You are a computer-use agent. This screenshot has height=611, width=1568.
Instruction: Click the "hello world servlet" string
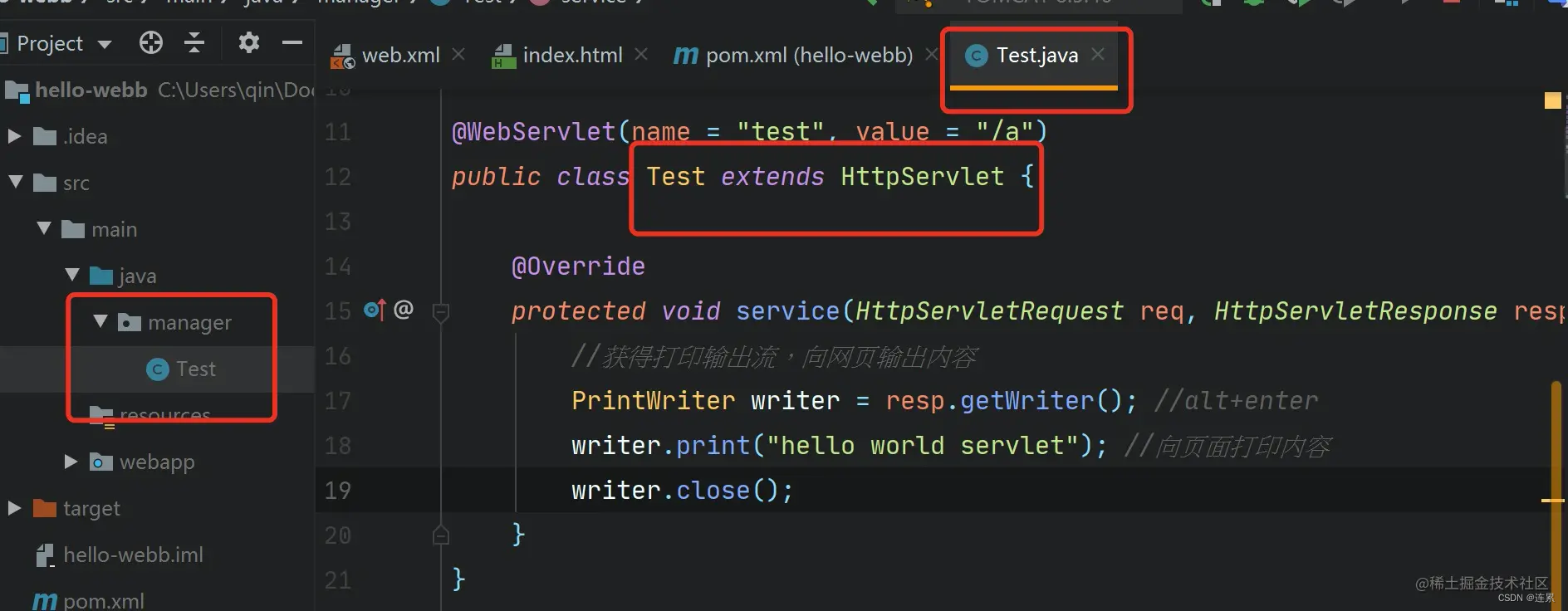pyautogui.click(x=922, y=446)
